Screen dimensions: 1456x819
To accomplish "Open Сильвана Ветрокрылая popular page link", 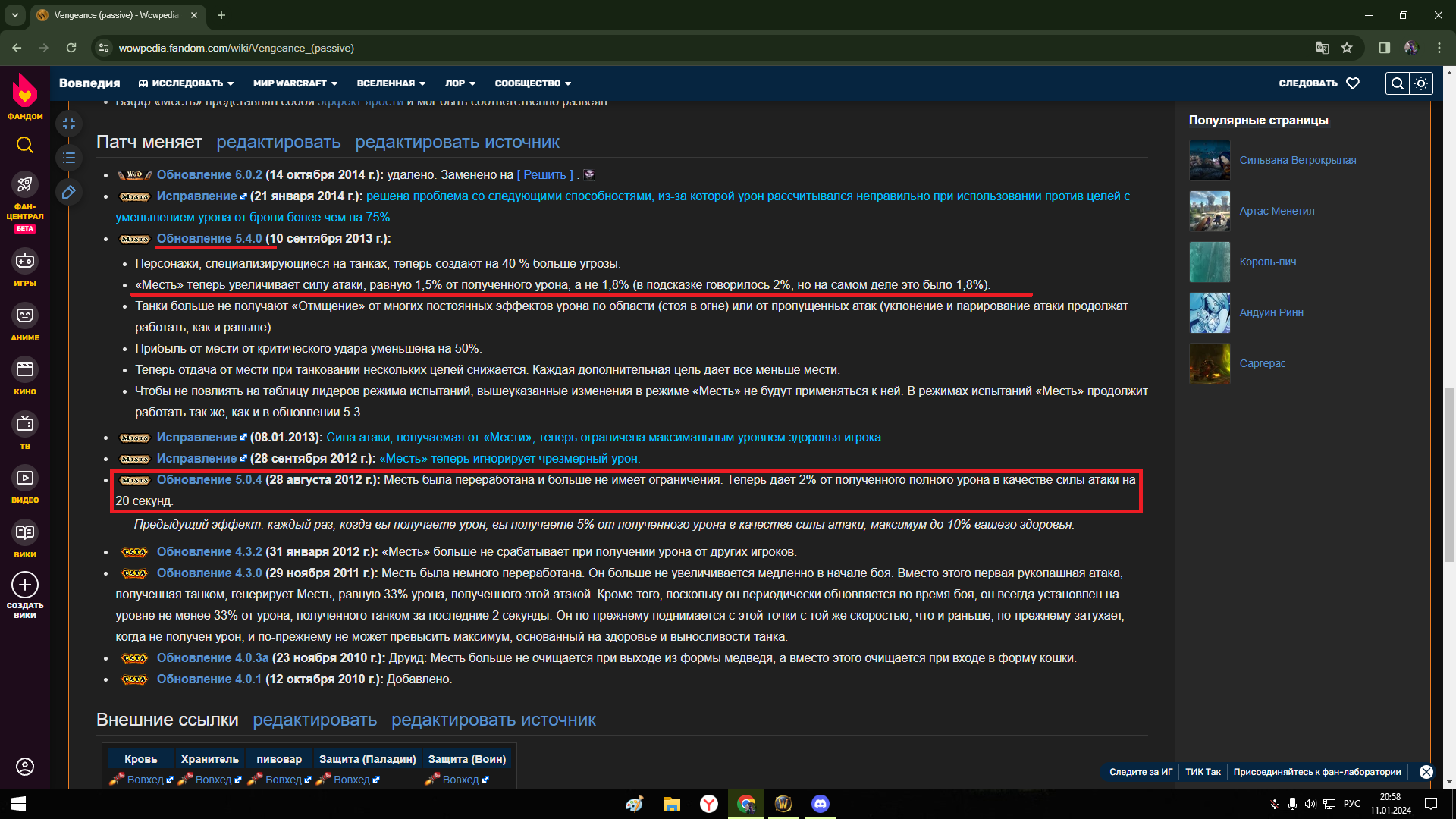I will [x=1298, y=160].
